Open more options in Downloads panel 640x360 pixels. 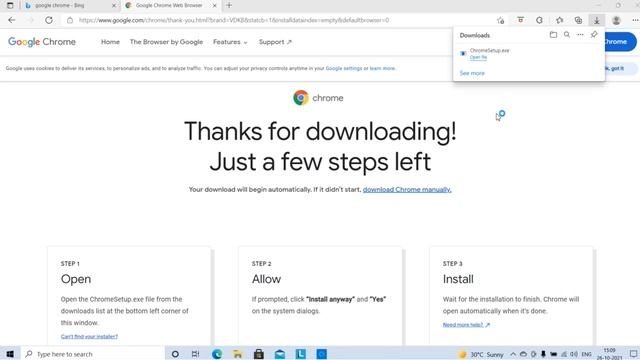click(x=580, y=35)
